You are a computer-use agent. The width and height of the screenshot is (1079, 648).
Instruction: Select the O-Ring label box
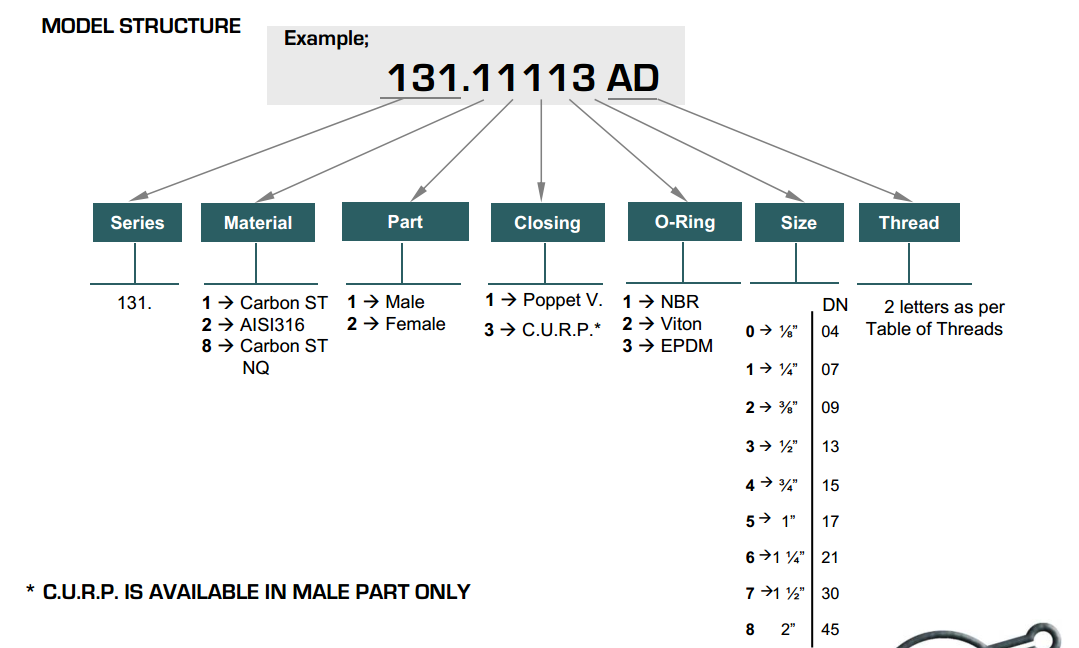coord(684,222)
